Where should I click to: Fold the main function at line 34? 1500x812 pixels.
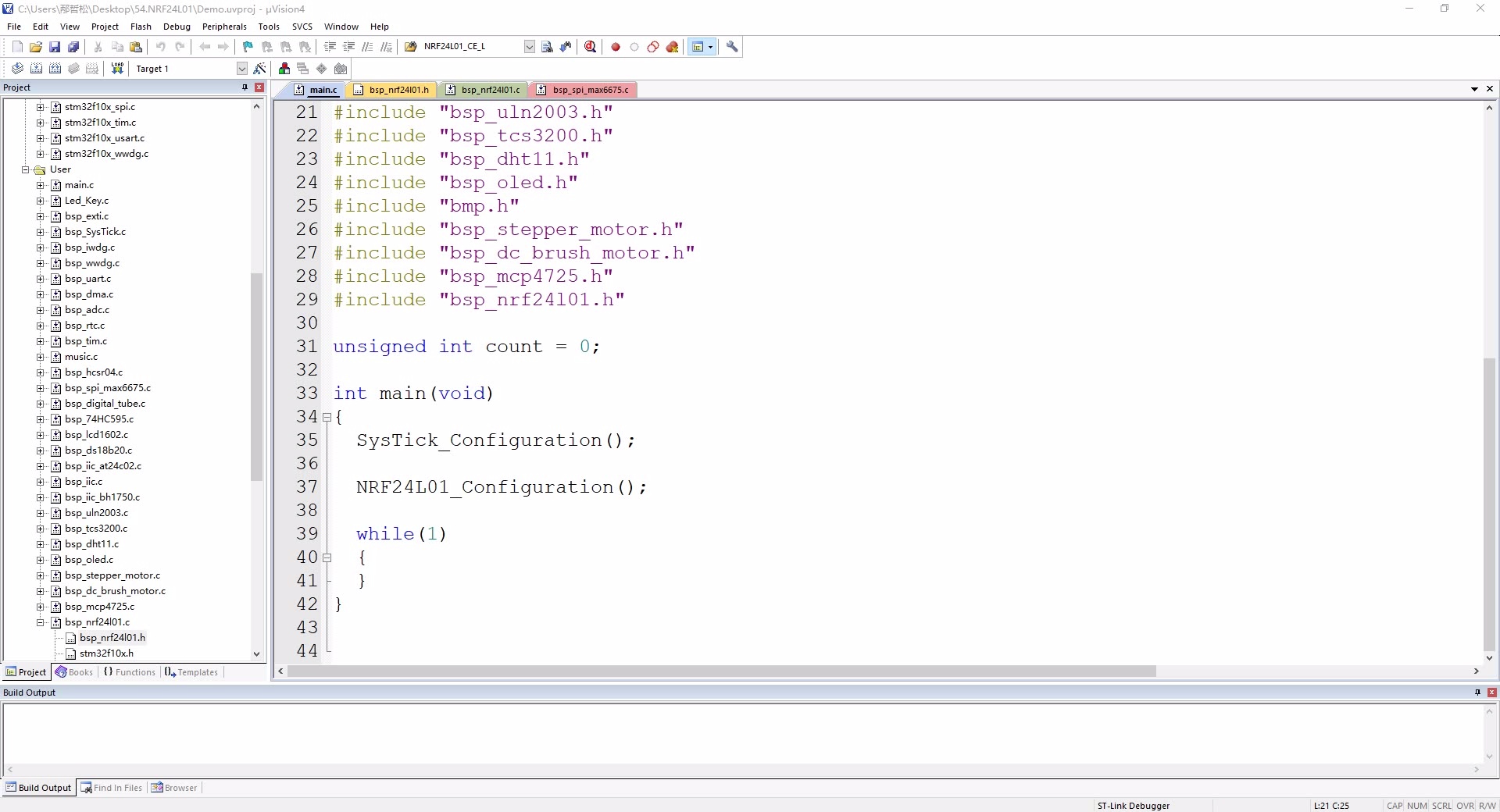[327, 418]
